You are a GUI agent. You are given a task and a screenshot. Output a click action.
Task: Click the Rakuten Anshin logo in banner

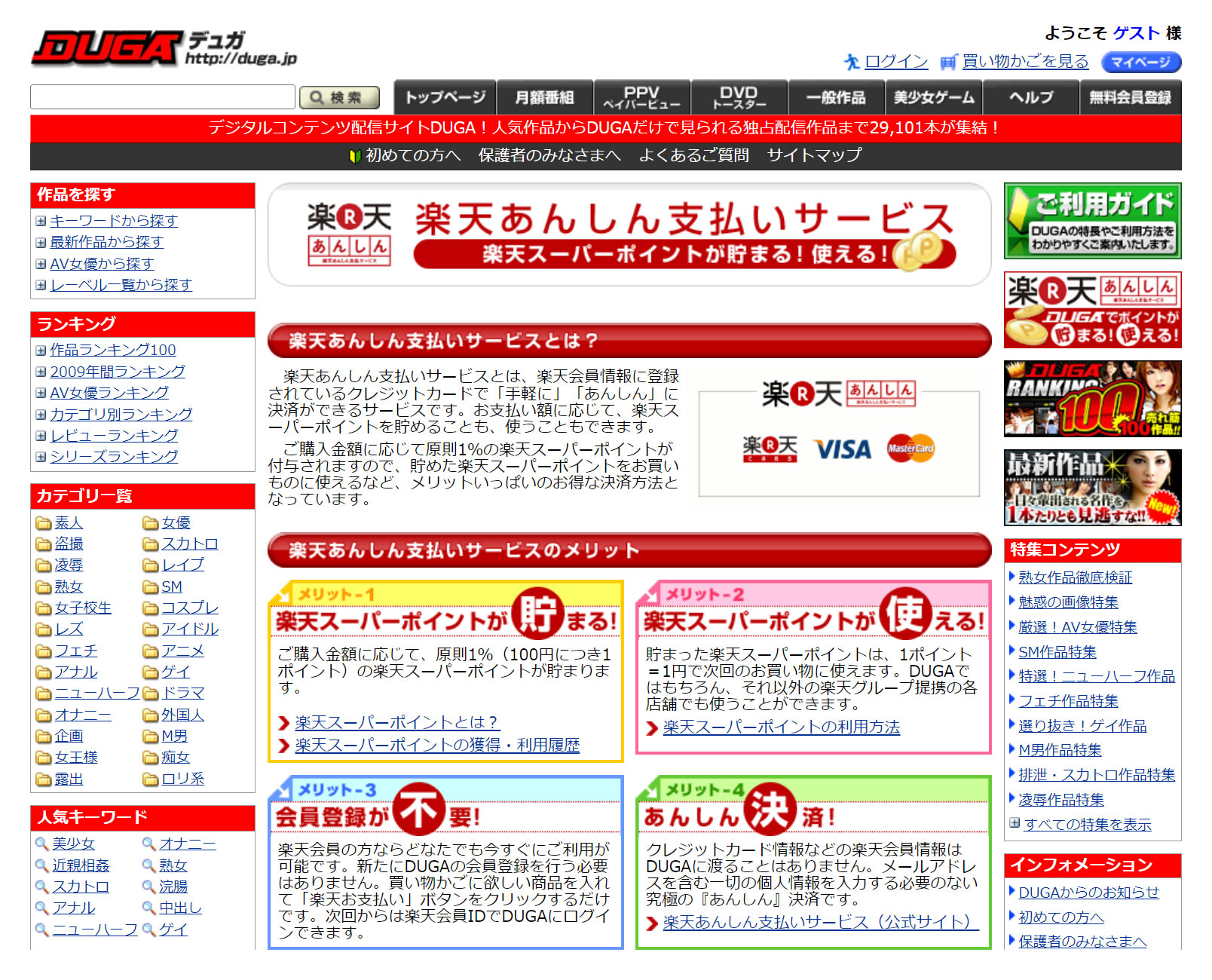pyautogui.click(x=349, y=234)
